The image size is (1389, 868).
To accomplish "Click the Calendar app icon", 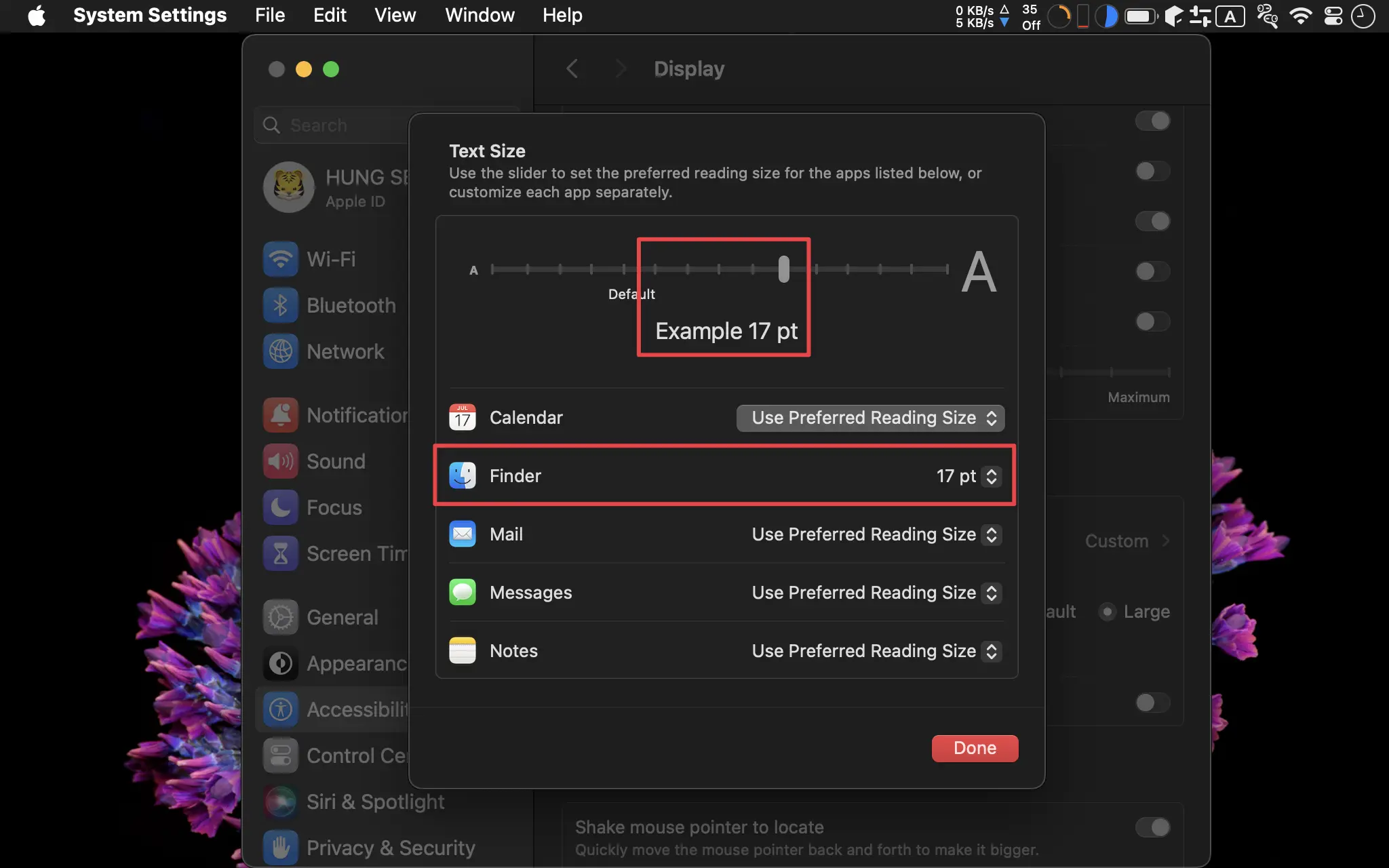I will [463, 417].
